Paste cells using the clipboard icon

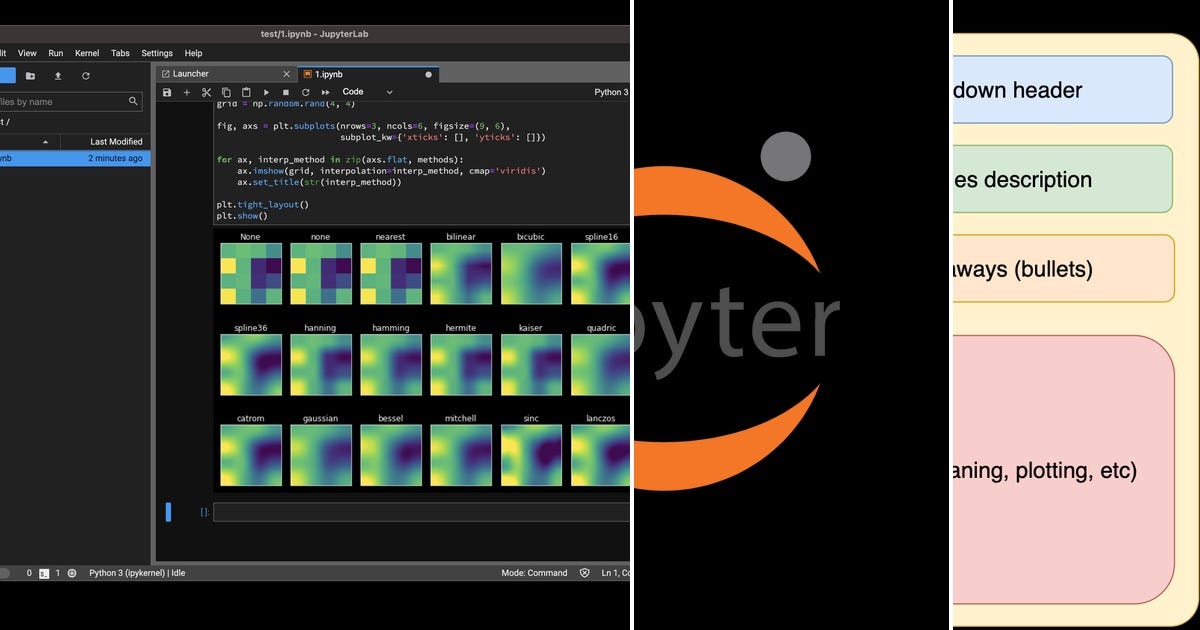(247, 92)
